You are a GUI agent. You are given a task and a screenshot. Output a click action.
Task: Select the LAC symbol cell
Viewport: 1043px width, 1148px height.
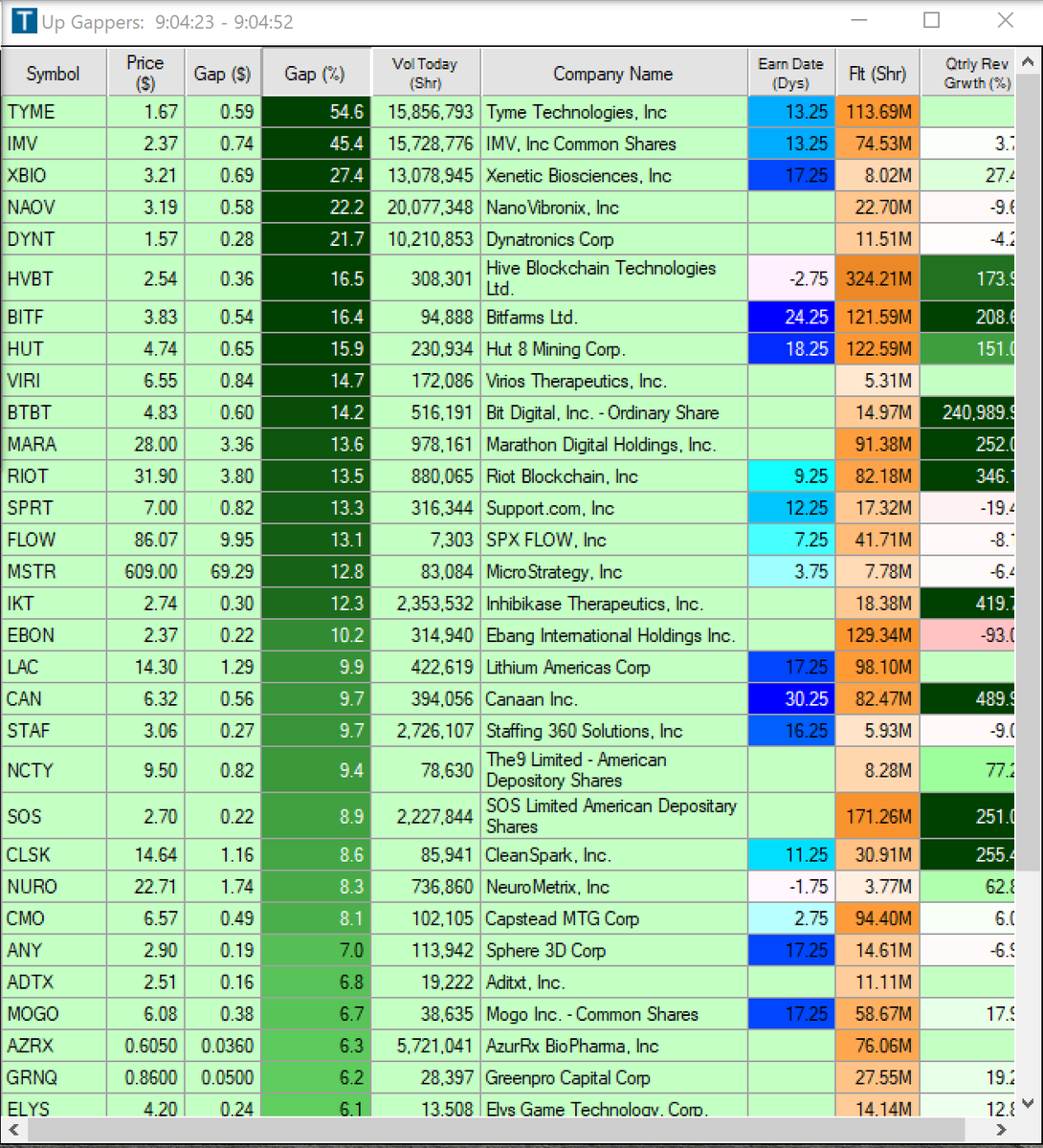(x=54, y=667)
